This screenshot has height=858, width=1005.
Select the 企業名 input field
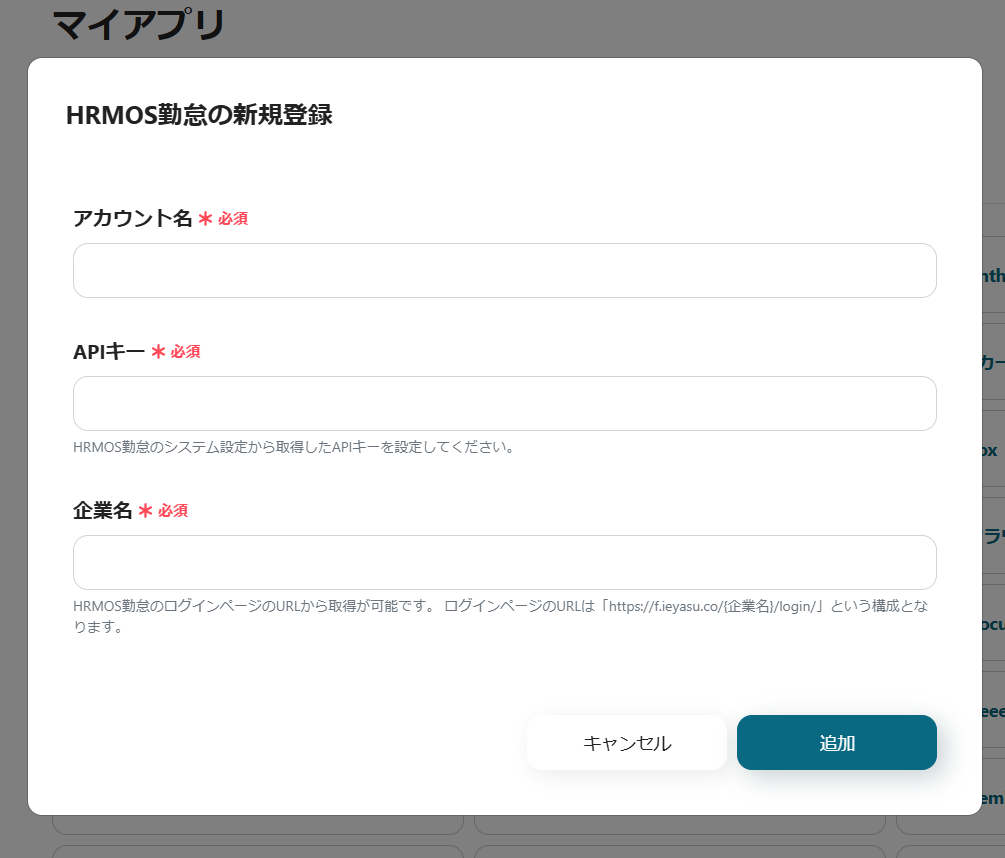point(504,563)
